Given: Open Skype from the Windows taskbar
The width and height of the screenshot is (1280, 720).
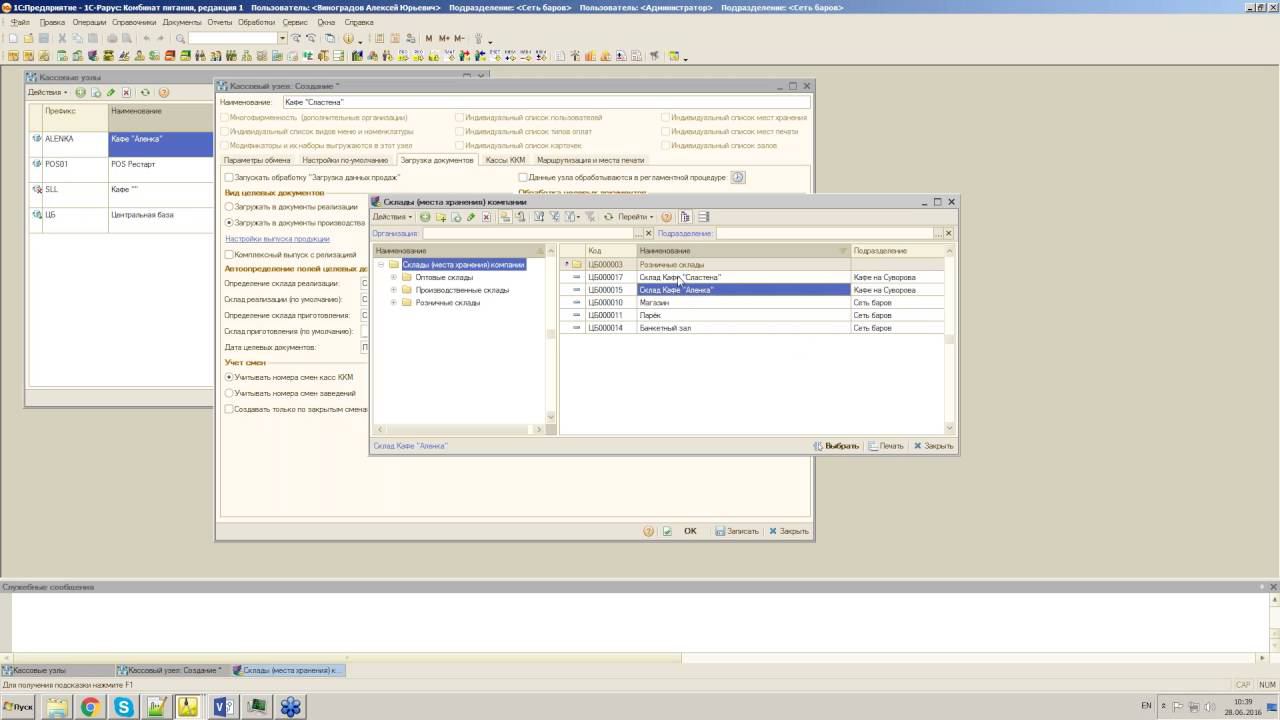Looking at the screenshot, I should pos(124,707).
